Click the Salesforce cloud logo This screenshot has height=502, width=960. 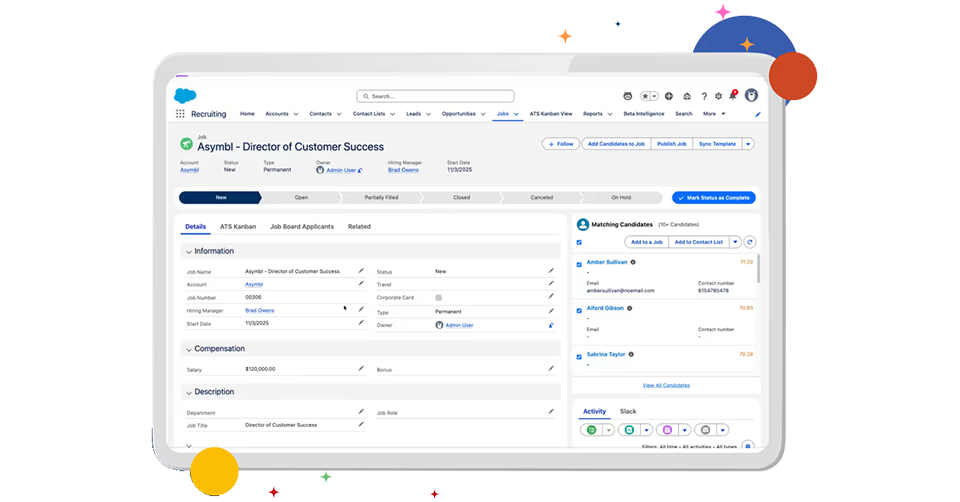pos(185,96)
